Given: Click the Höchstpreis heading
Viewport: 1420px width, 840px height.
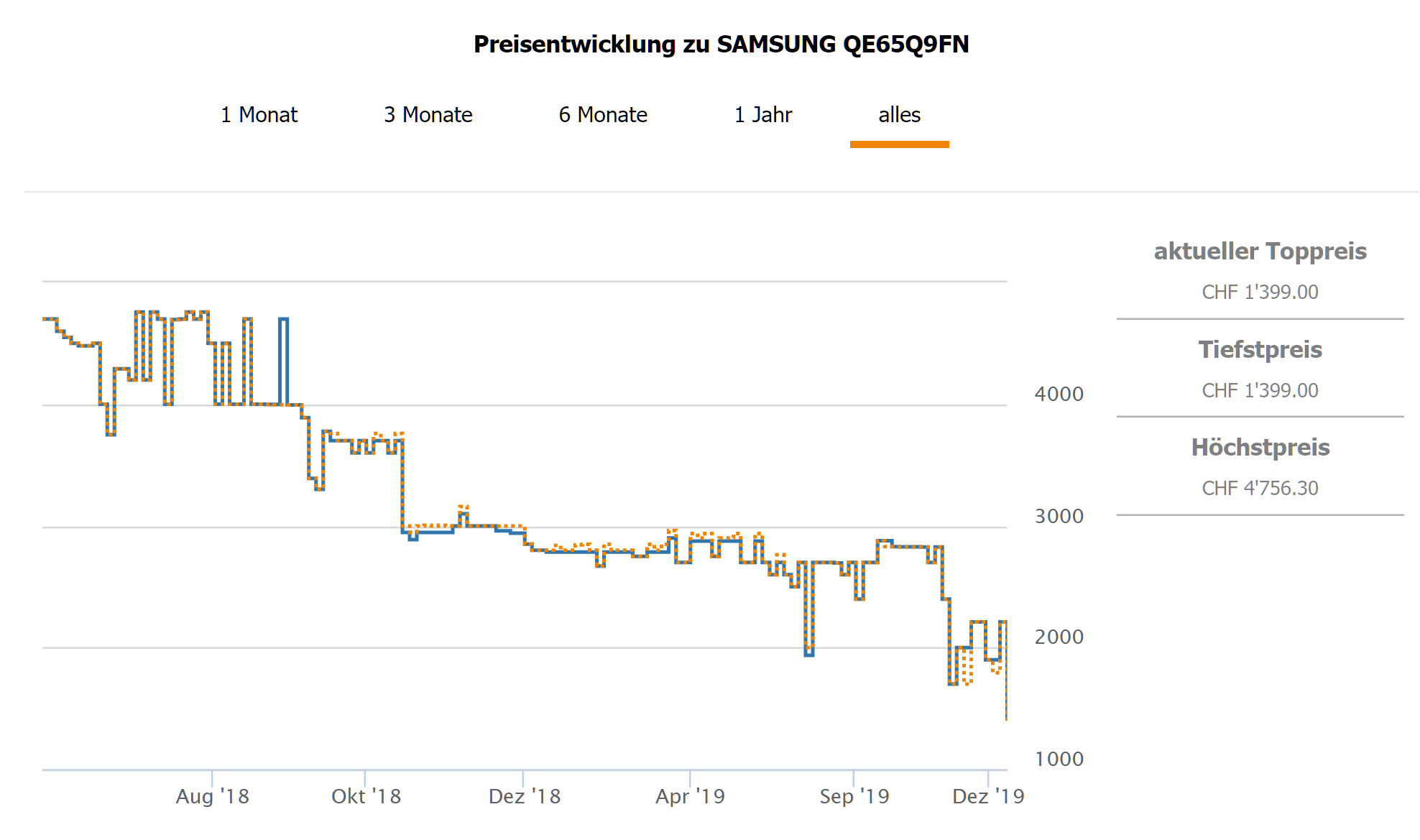Looking at the screenshot, I should coord(1260,448).
